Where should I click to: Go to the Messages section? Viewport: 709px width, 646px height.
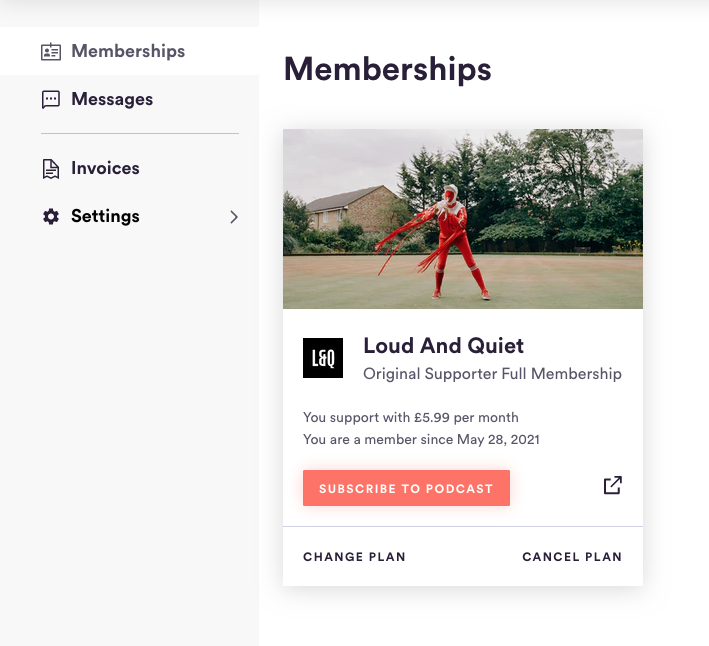[x=129, y=99]
